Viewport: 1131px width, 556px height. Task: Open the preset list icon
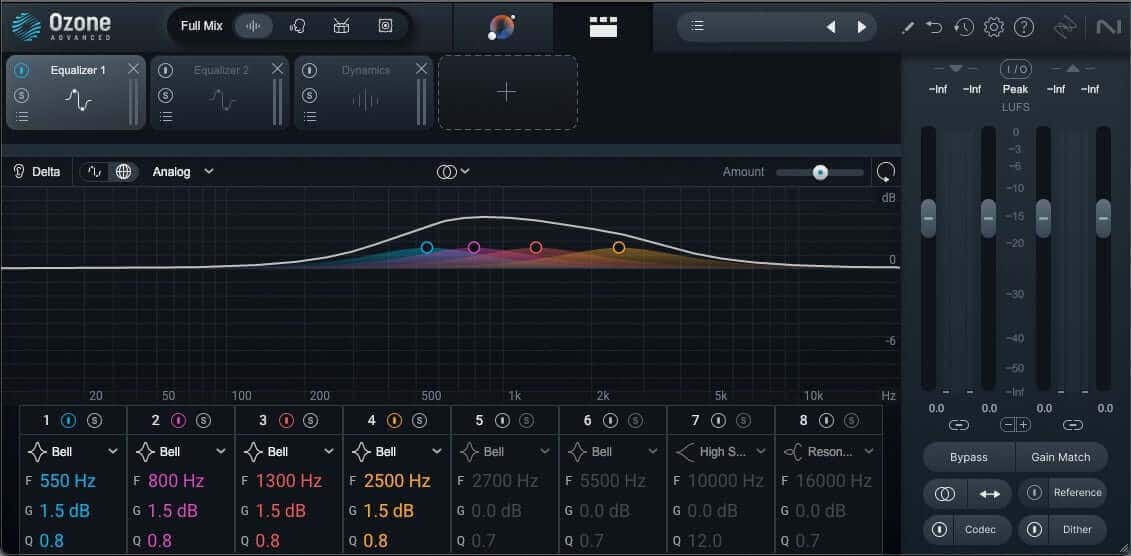(x=697, y=26)
